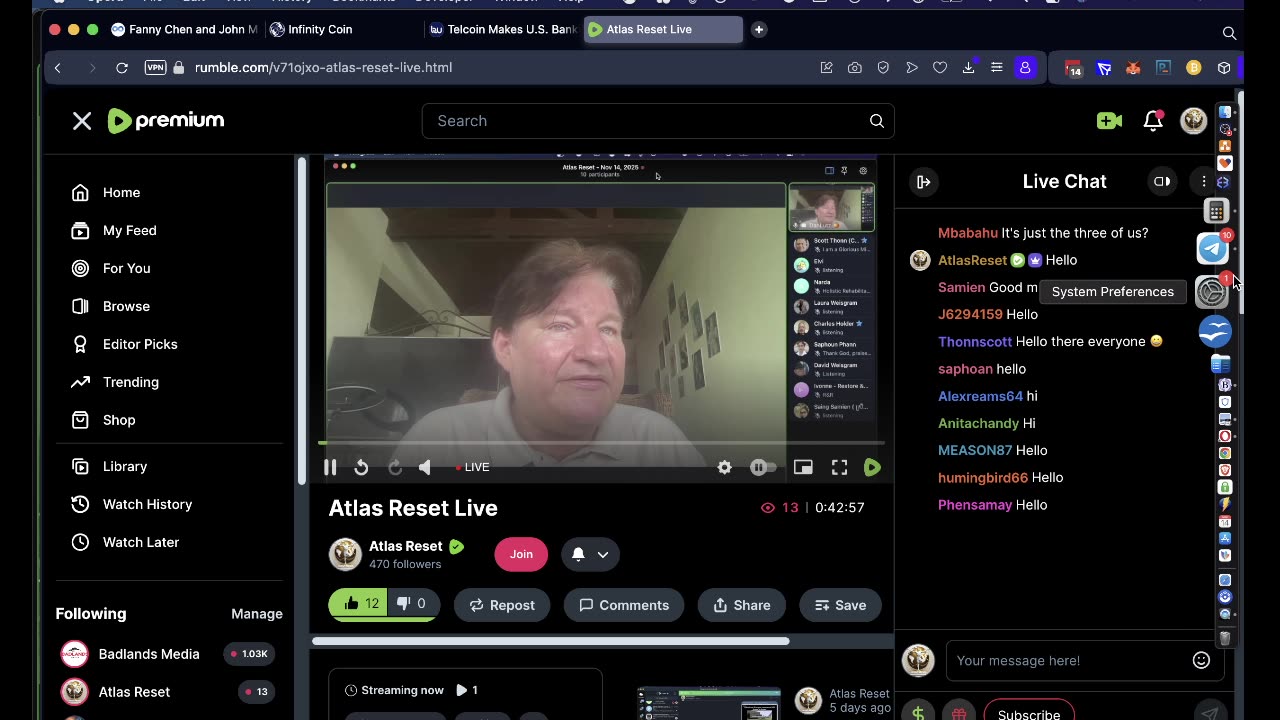Toggle autoplay switch in player
Image resolution: width=1280 pixels, height=720 pixels.
pos(763,467)
